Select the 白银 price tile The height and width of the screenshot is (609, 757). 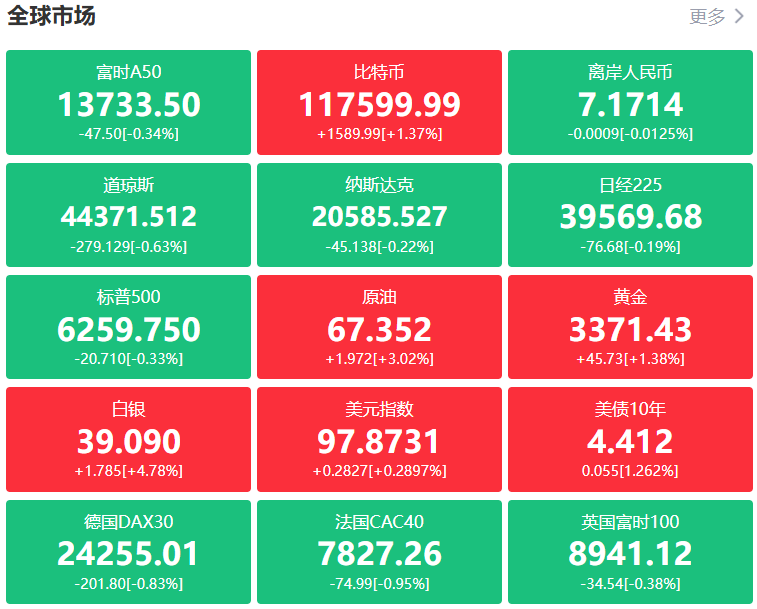[x=128, y=438]
